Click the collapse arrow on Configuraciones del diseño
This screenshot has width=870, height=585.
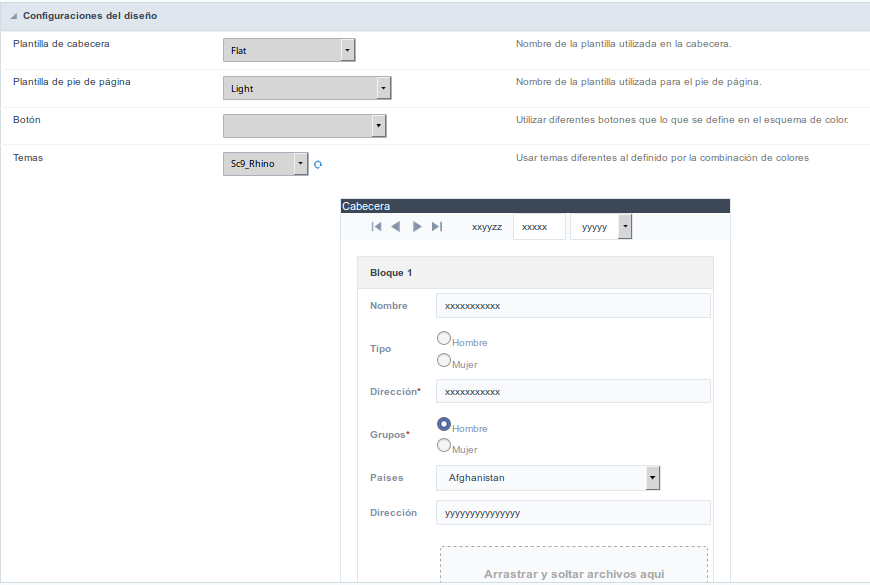12,16
